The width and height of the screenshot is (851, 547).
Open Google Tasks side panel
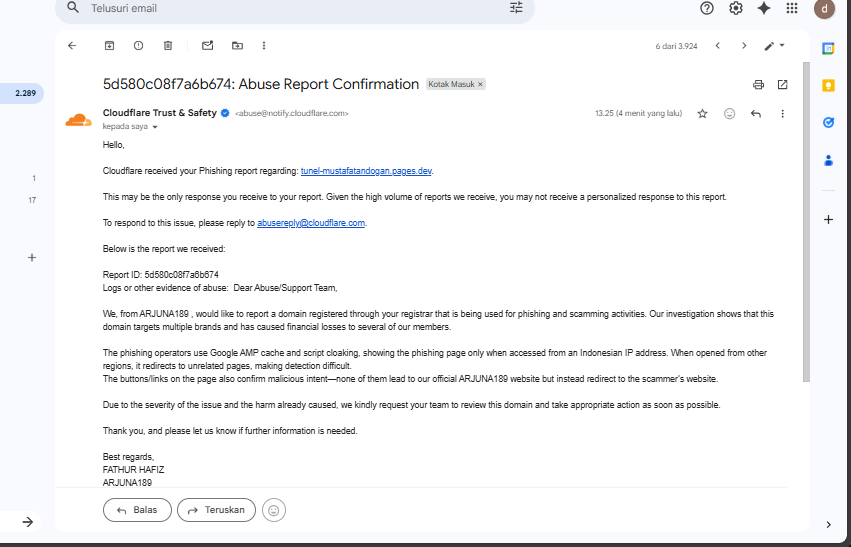click(x=828, y=123)
